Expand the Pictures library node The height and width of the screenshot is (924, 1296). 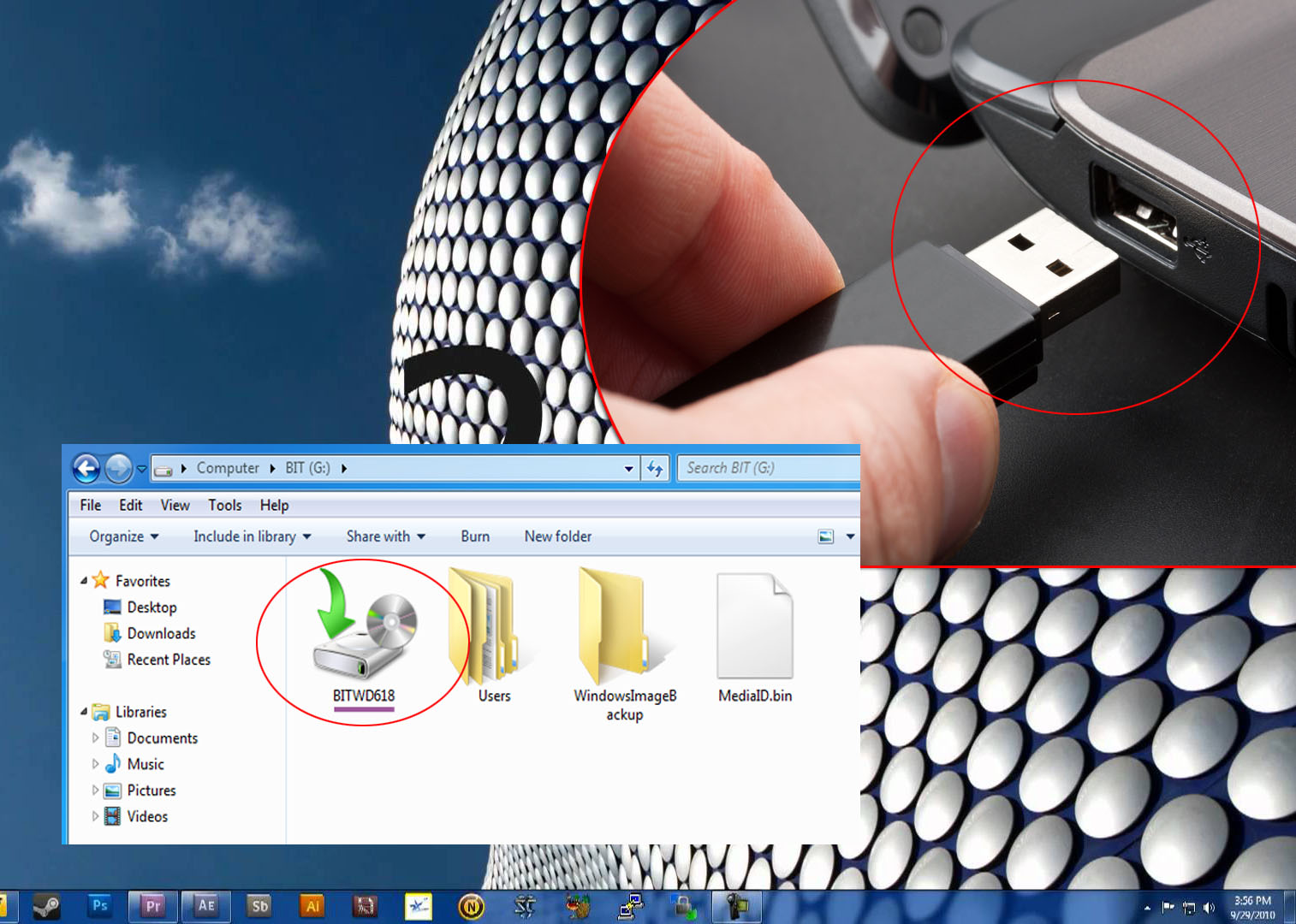click(95, 791)
